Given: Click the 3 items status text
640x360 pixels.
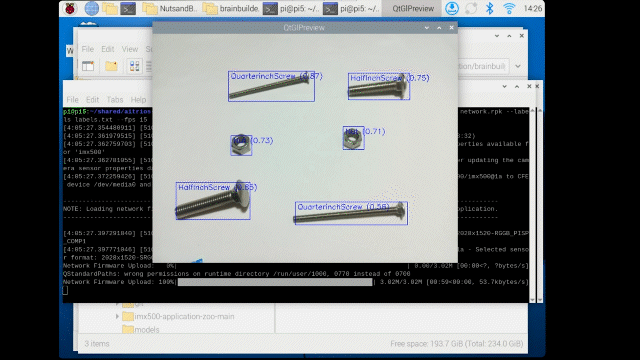Looking at the screenshot, I should point(97,344).
